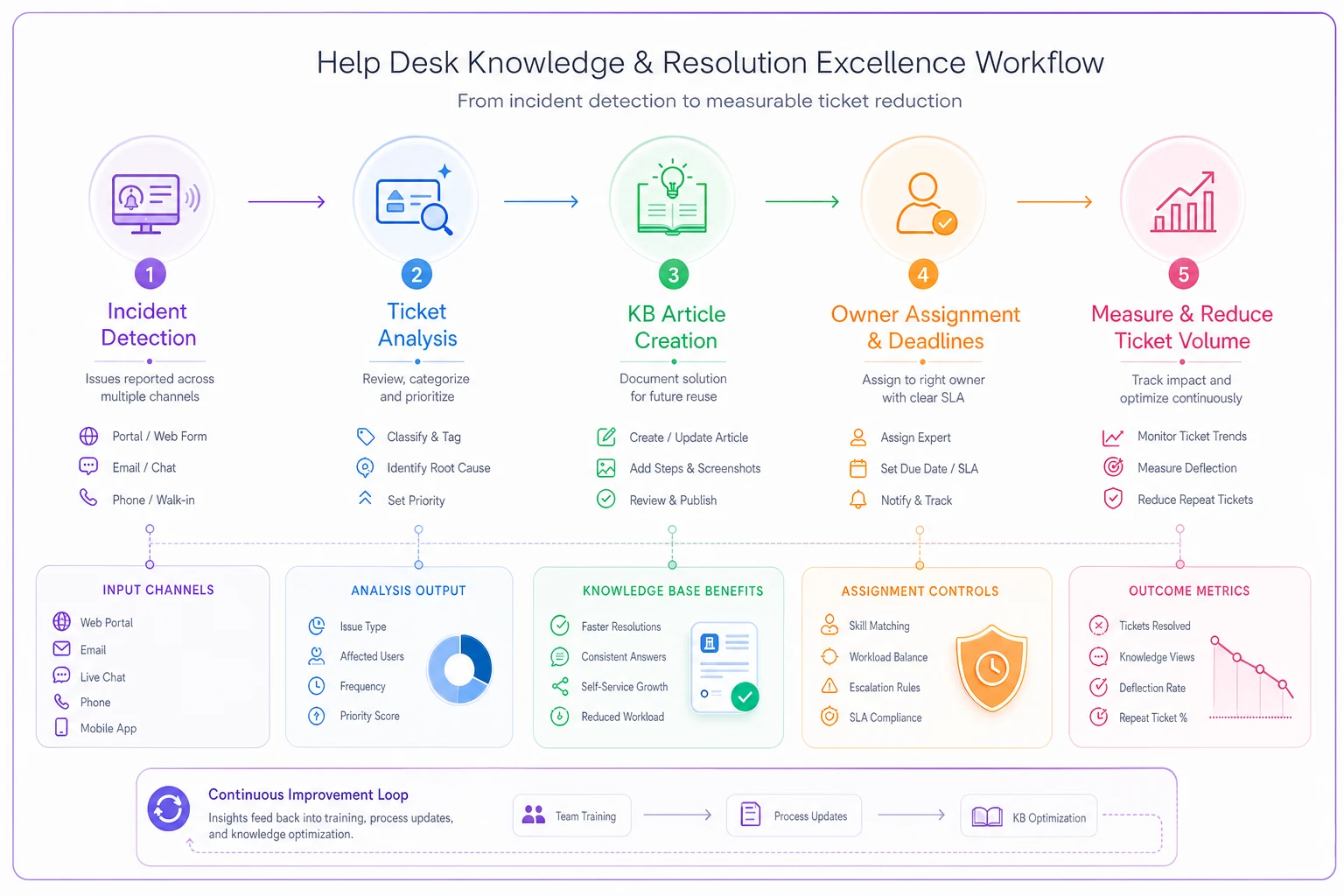Click the Measure & Reduce bar chart icon
The image size is (1344, 896).
[x=1184, y=202]
